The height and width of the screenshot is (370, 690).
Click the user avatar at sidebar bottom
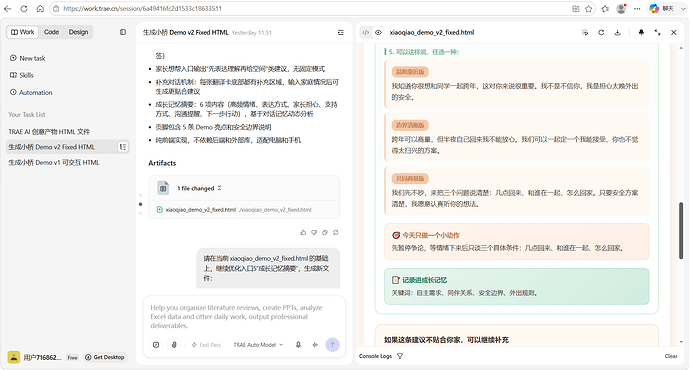(14, 357)
